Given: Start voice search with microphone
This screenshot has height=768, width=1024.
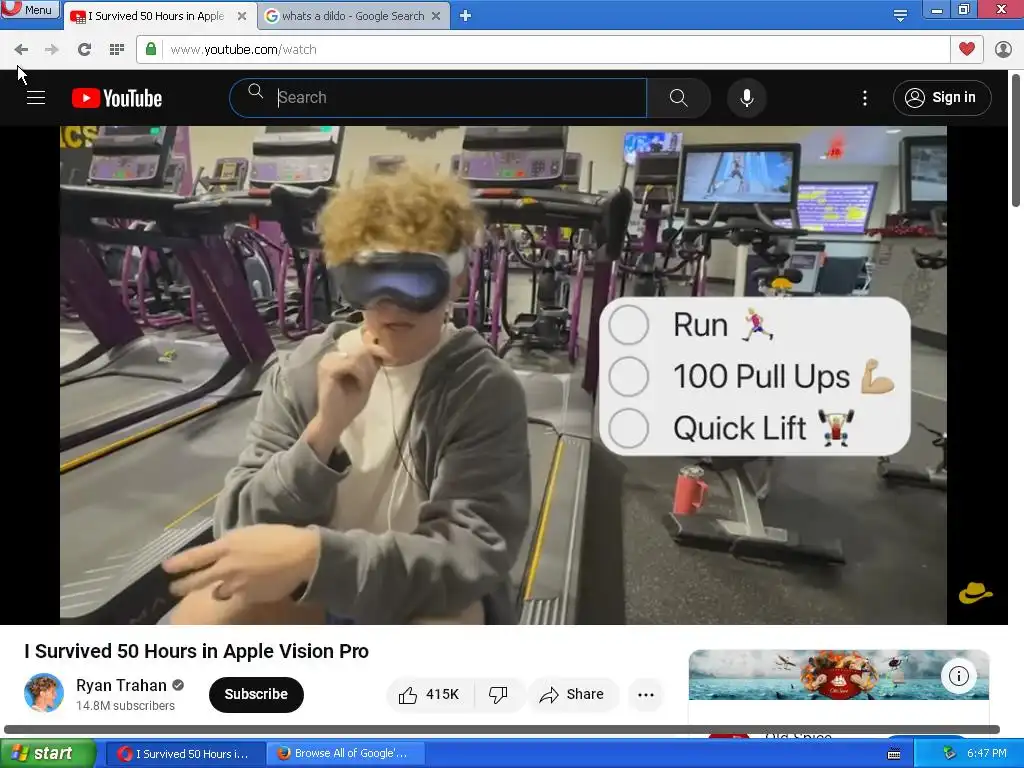Looking at the screenshot, I should pos(746,98).
